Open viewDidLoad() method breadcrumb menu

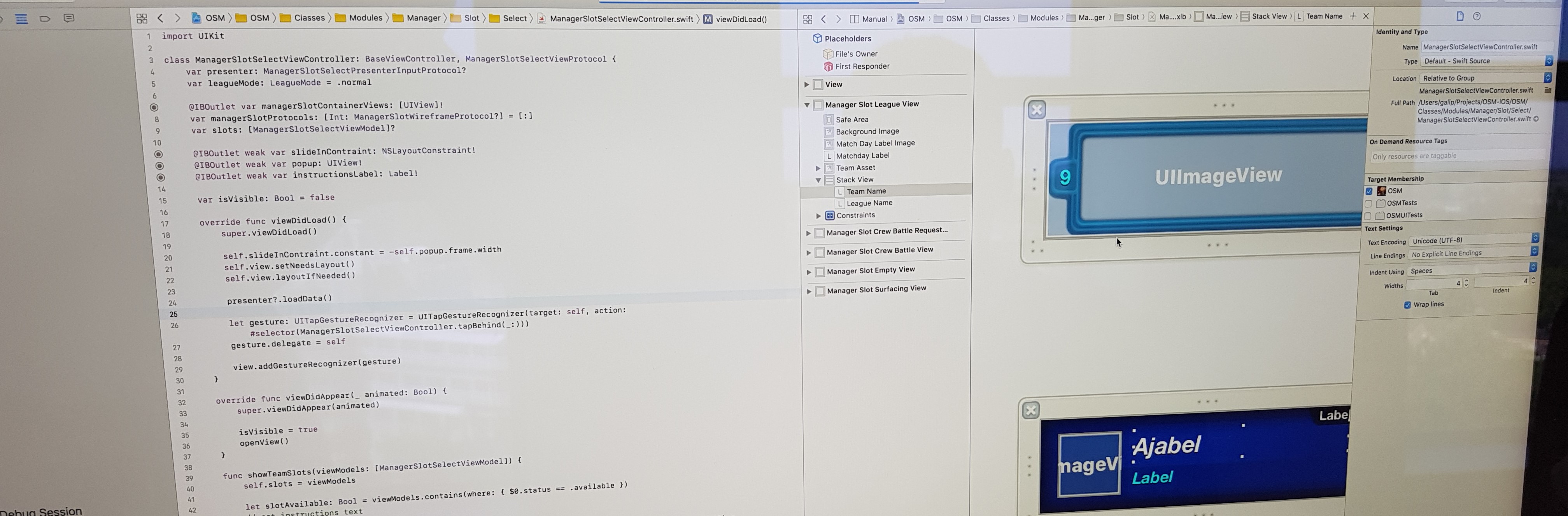pos(735,19)
